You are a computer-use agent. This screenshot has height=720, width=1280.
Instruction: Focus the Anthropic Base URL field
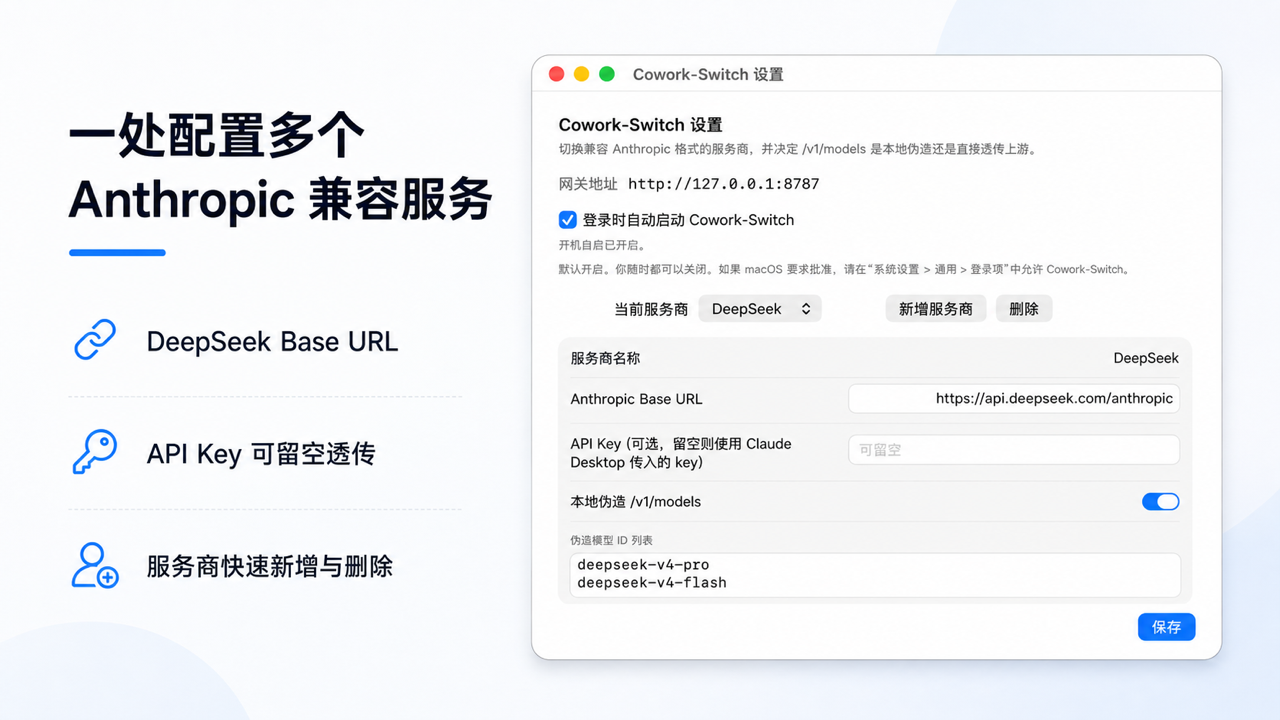pyautogui.click(x=1014, y=398)
